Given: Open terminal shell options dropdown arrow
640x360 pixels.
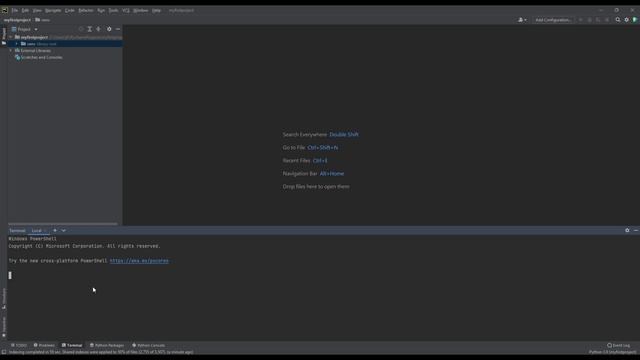Looking at the screenshot, I should (x=64, y=231).
